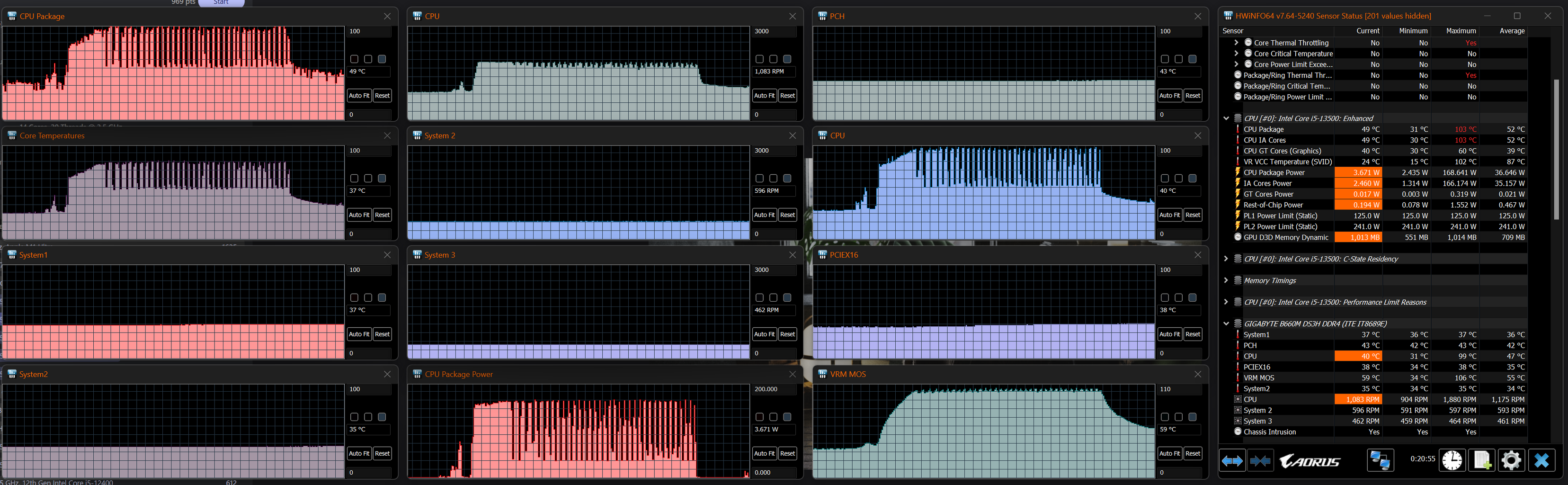The height and width of the screenshot is (485, 1568).
Task: Click the CPU Package Power graph window icon
Action: coord(417,374)
